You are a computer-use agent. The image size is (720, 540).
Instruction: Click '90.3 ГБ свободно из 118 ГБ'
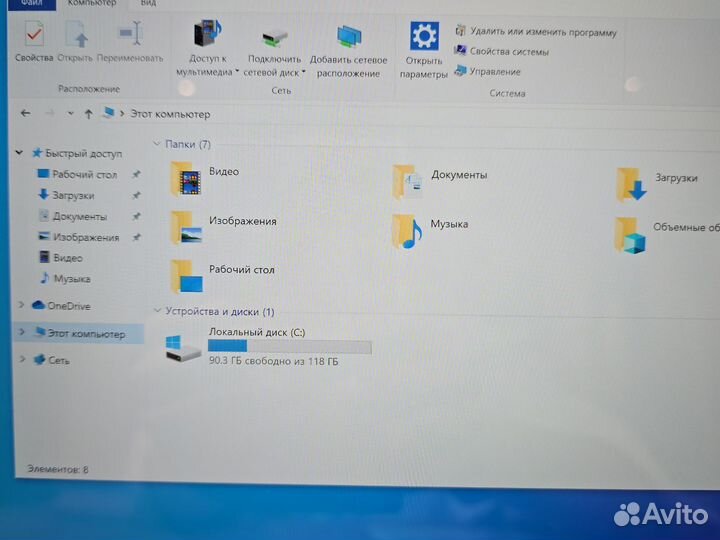point(273,361)
